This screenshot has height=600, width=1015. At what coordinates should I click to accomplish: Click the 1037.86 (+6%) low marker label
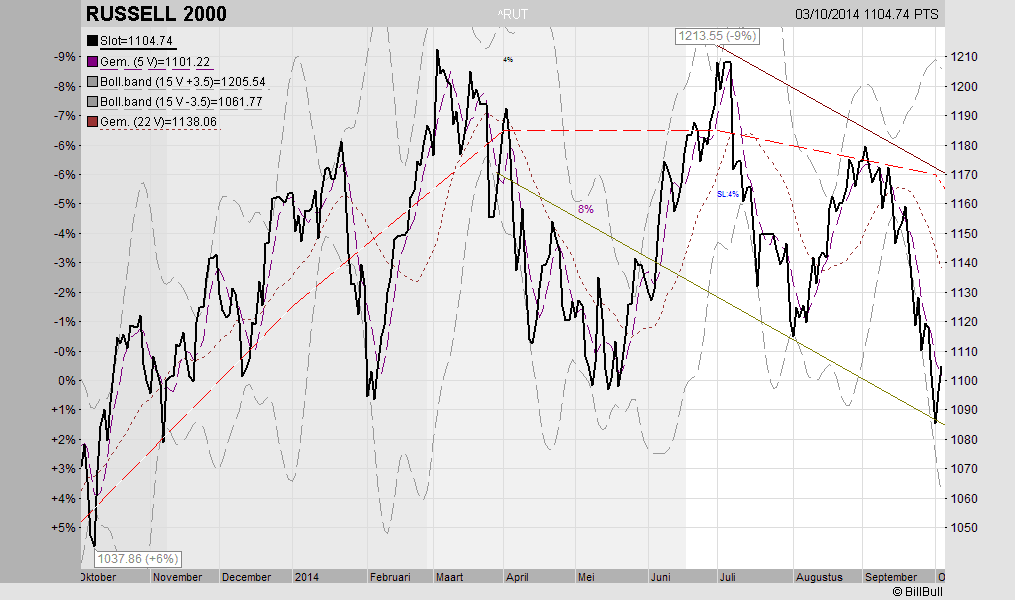[x=137, y=558]
